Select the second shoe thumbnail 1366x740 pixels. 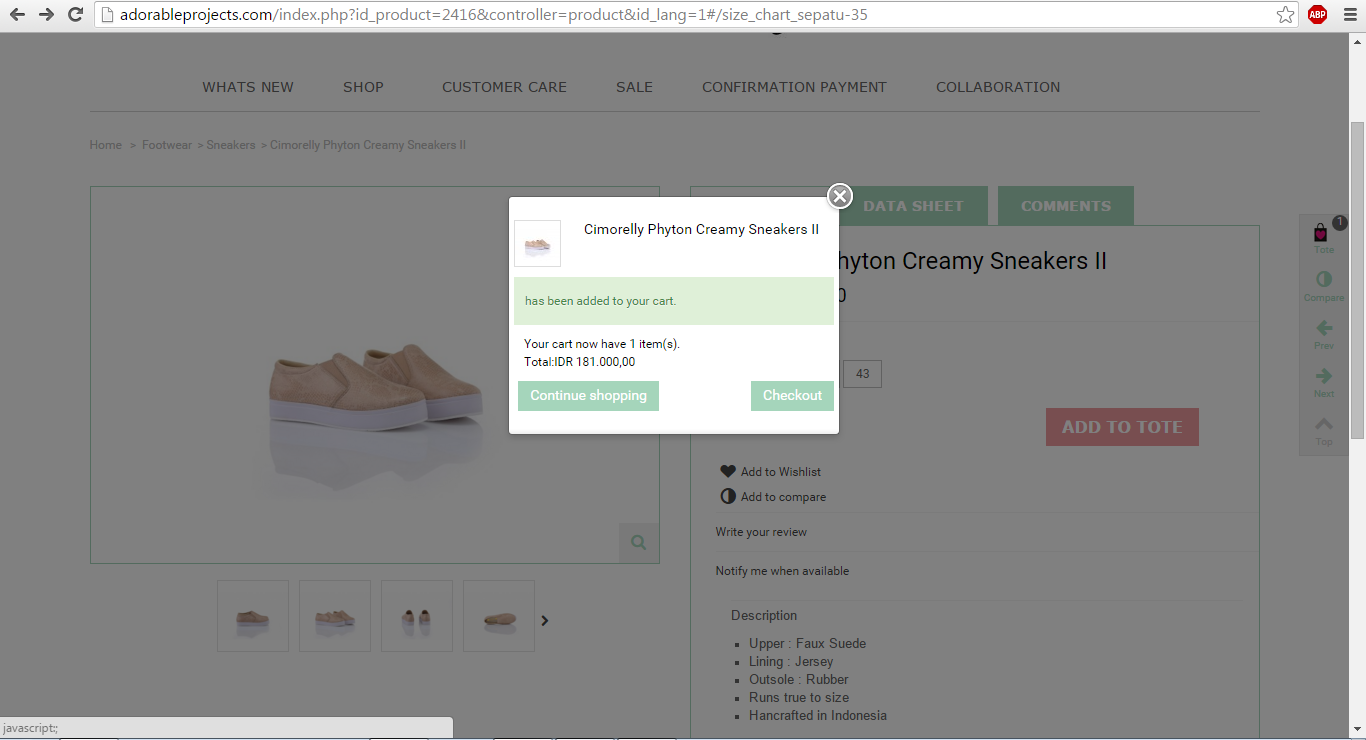[x=335, y=616]
